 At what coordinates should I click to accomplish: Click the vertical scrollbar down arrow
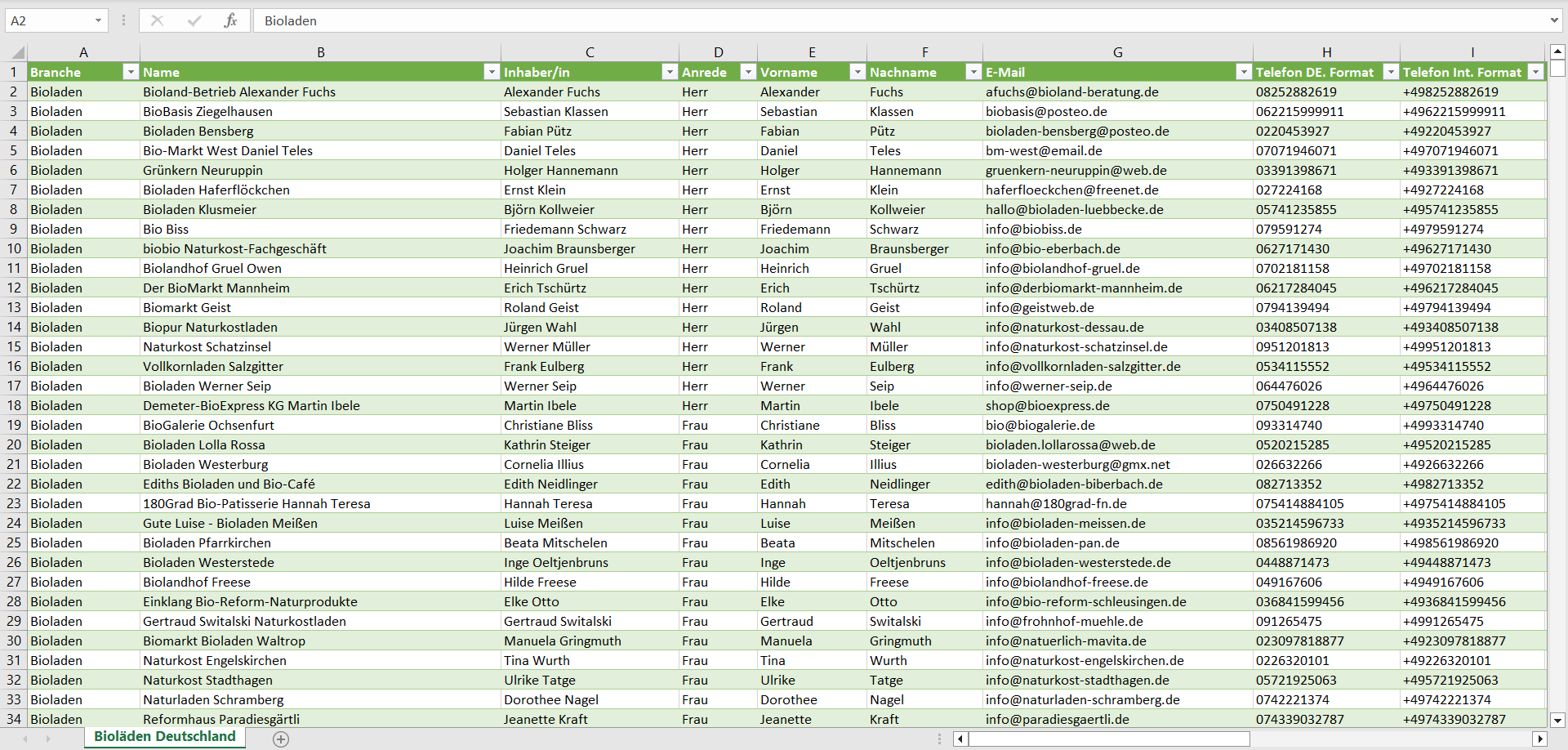(1557, 721)
